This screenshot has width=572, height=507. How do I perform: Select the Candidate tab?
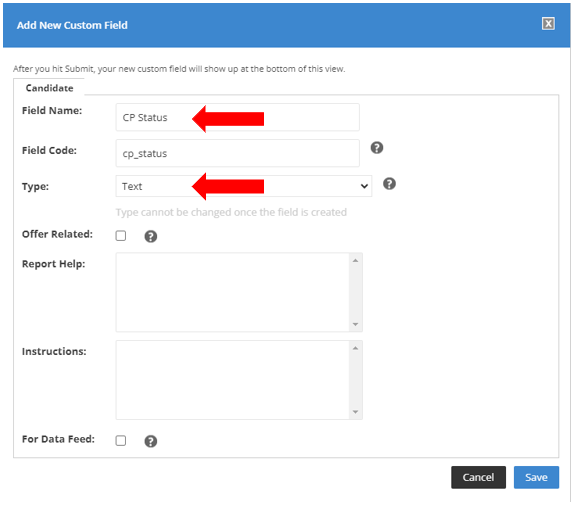[x=49, y=88]
